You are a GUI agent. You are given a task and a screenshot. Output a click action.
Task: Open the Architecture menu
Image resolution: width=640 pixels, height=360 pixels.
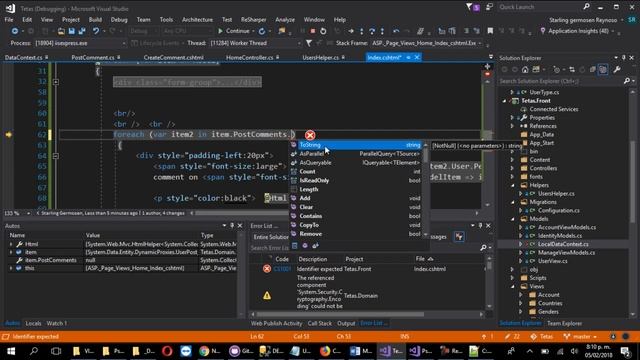197,20
